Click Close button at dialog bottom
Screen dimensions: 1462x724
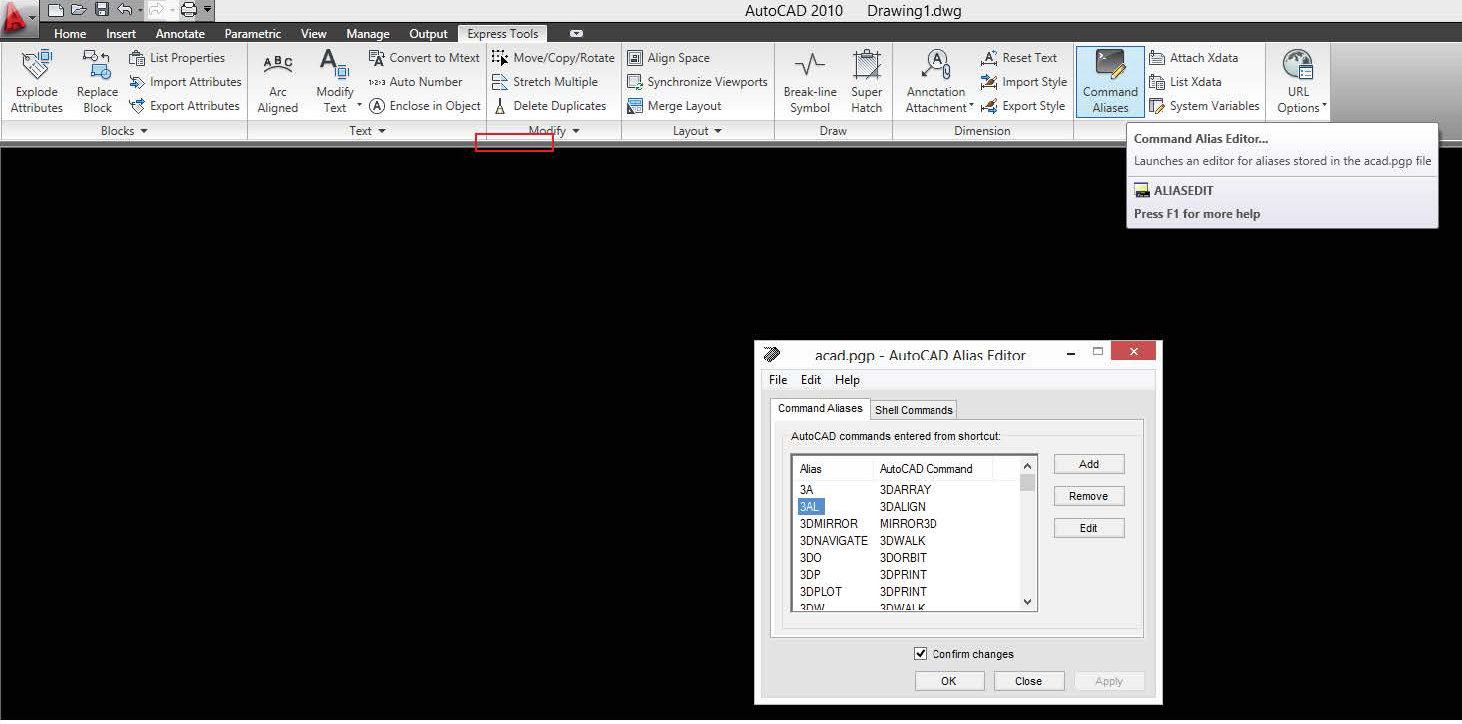click(1029, 681)
